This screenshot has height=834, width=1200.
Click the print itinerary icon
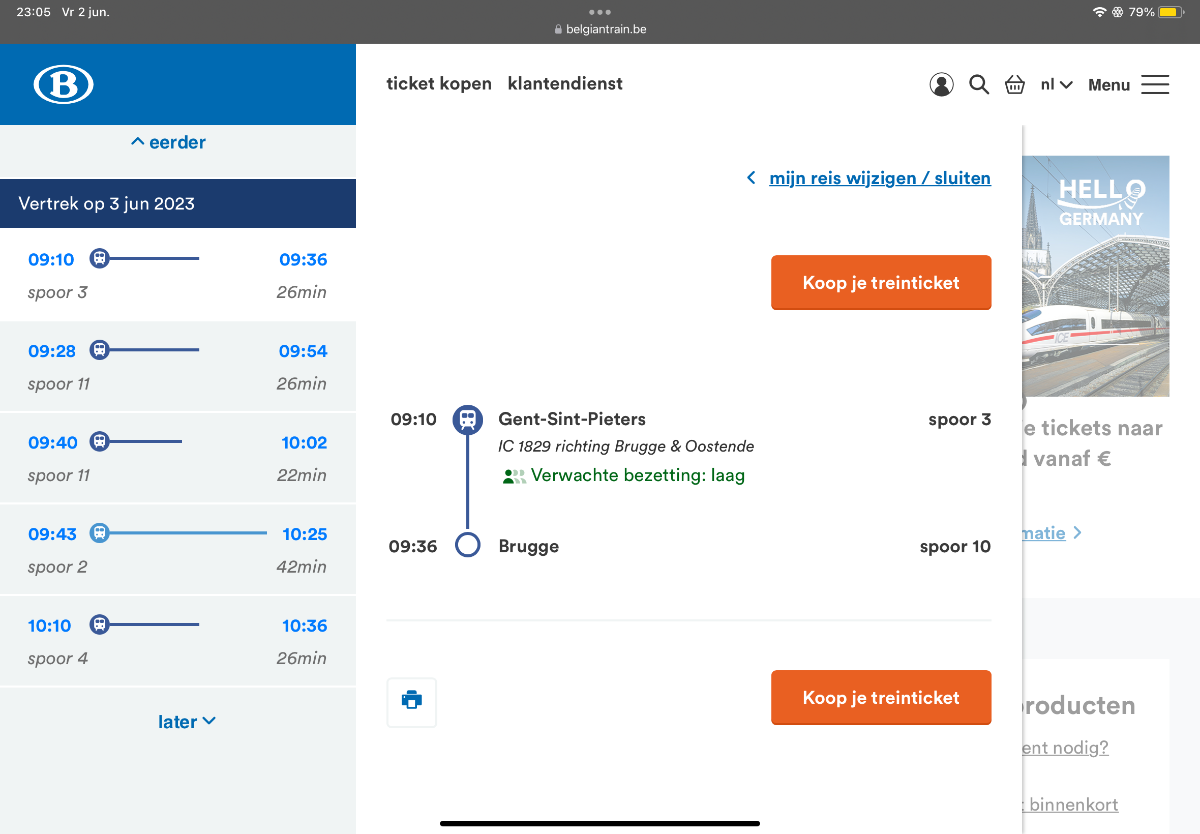[x=411, y=700]
